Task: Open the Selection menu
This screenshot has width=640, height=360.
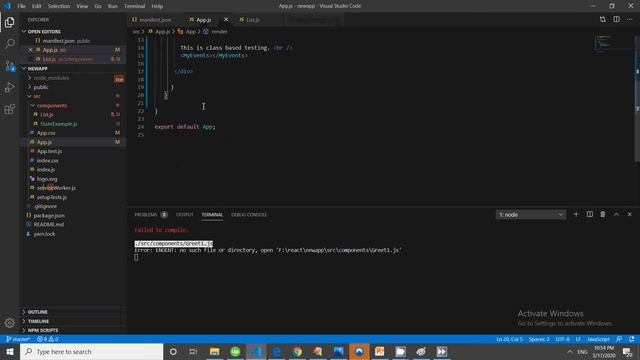Action: 59,6
